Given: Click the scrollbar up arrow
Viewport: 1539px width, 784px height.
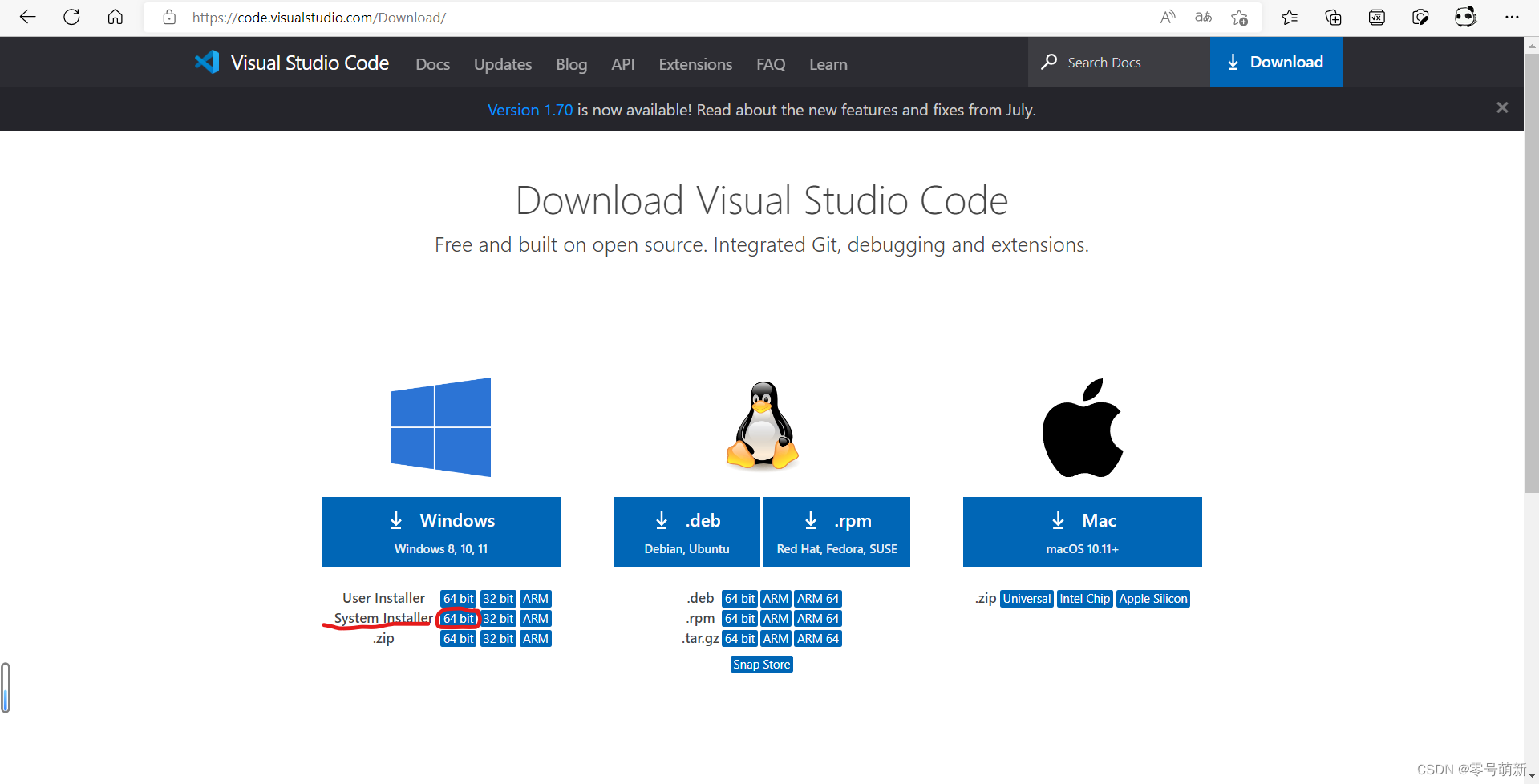Looking at the screenshot, I should tap(1531, 46).
